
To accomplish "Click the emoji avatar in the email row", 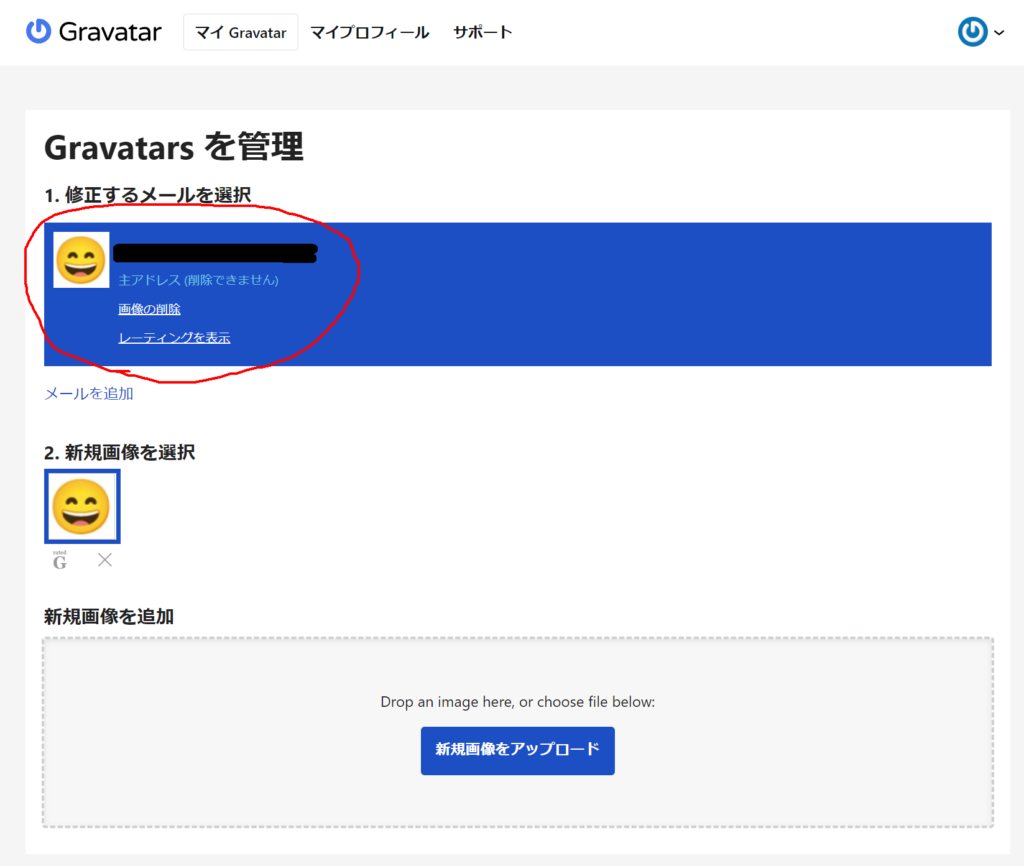I will tap(81, 260).
